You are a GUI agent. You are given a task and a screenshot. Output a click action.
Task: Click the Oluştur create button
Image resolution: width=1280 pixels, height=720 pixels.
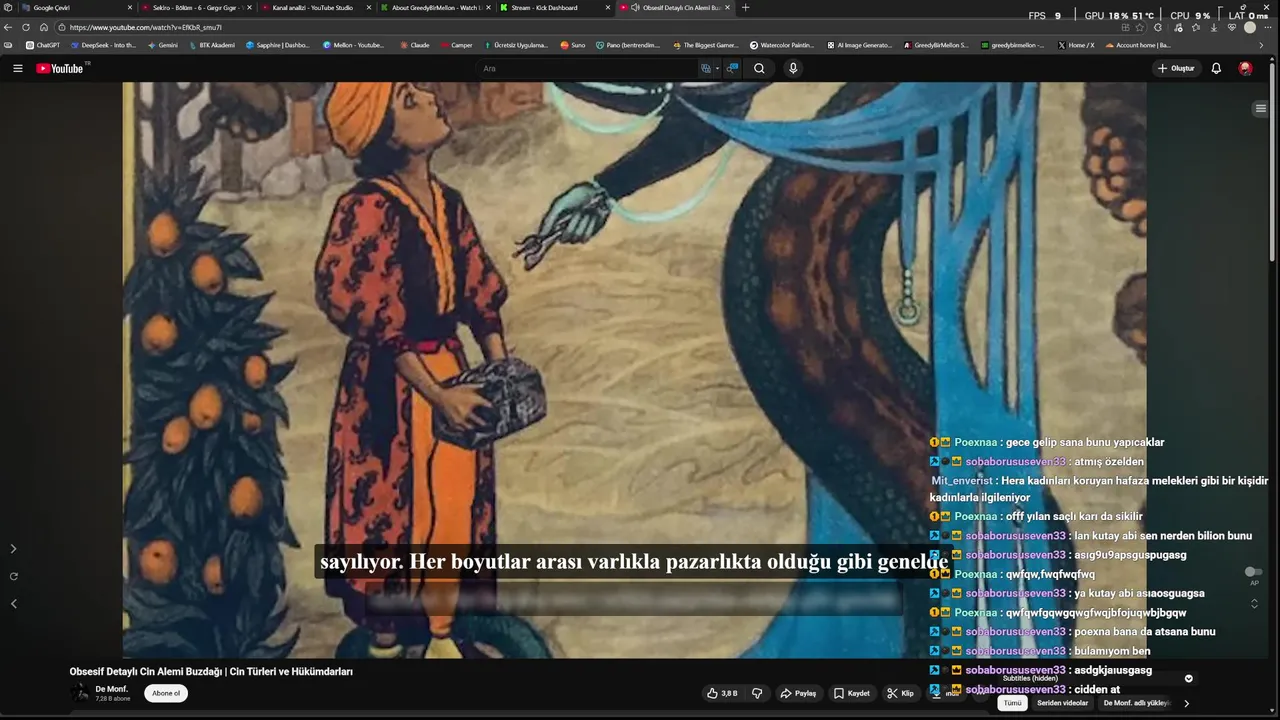(1176, 68)
